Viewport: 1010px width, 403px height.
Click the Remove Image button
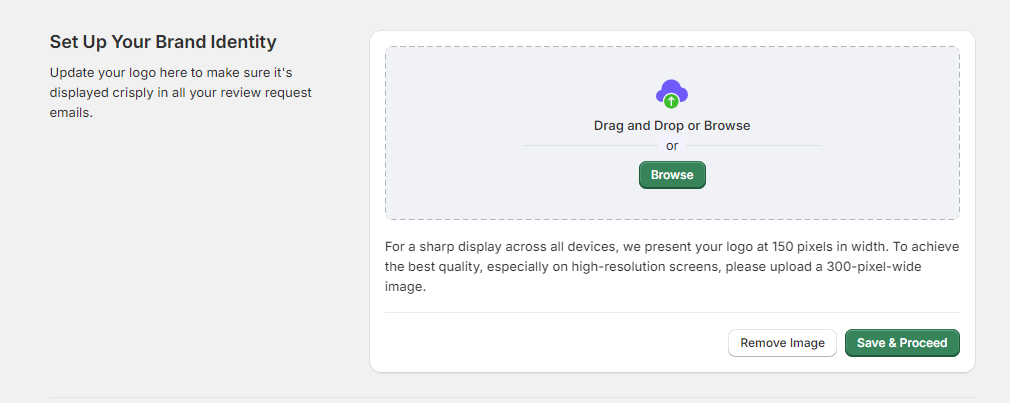(782, 343)
